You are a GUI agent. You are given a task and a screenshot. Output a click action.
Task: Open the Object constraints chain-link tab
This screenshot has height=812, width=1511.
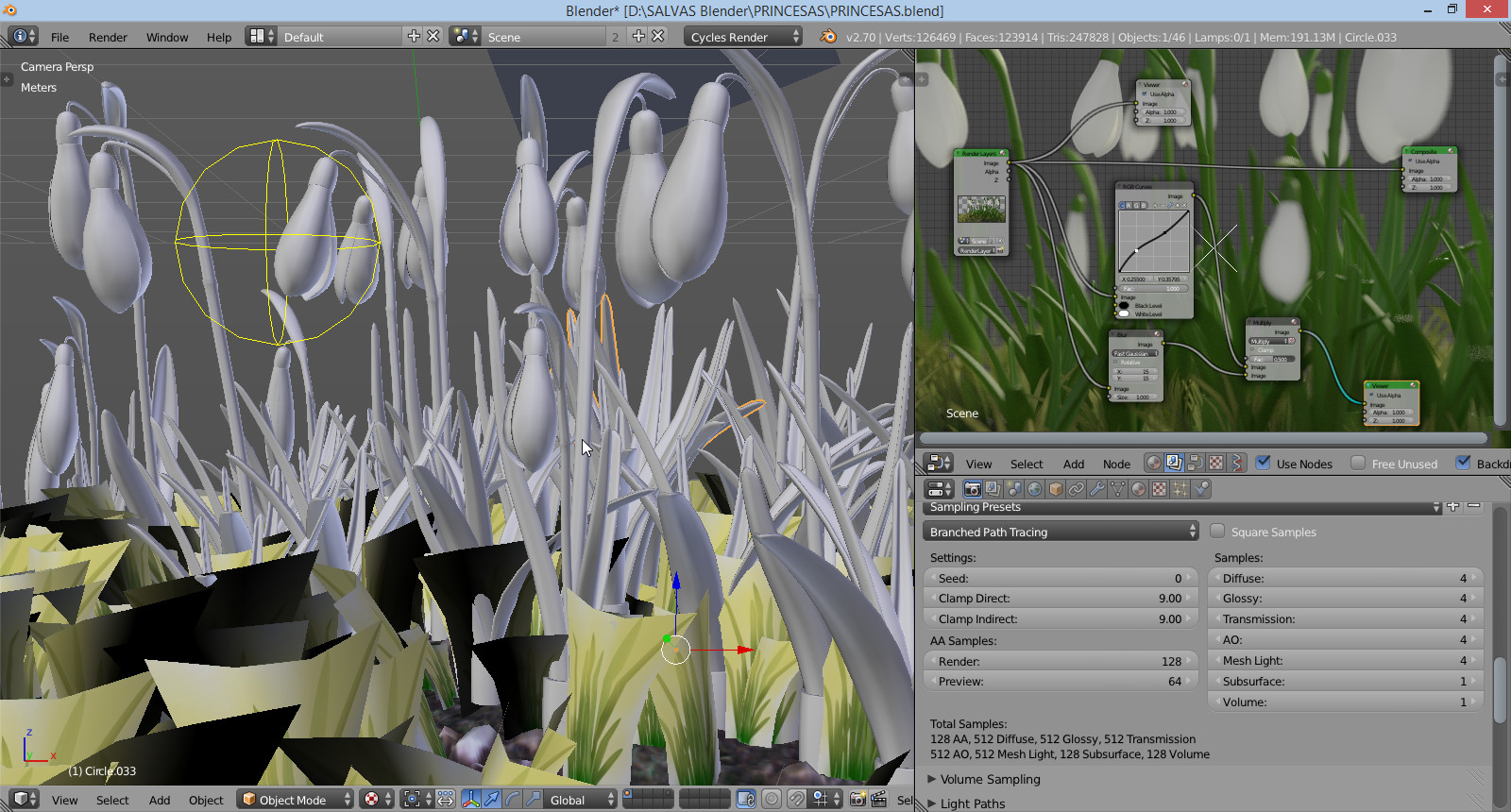pyautogui.click(x=1076, y=489)
